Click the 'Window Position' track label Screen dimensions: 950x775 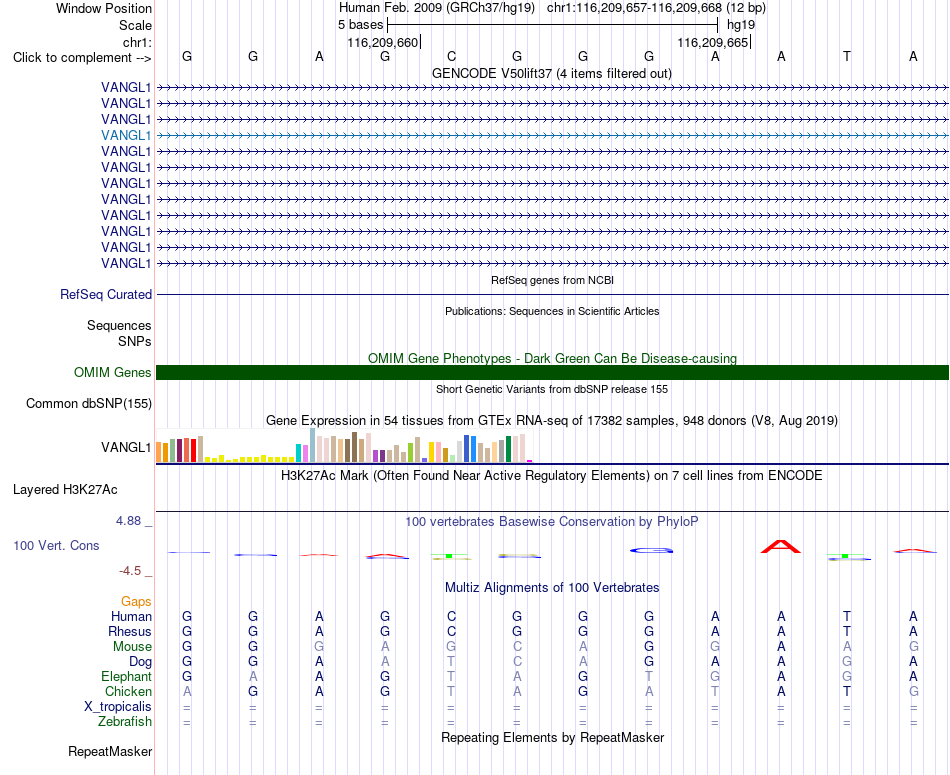(x=104, y=8)
